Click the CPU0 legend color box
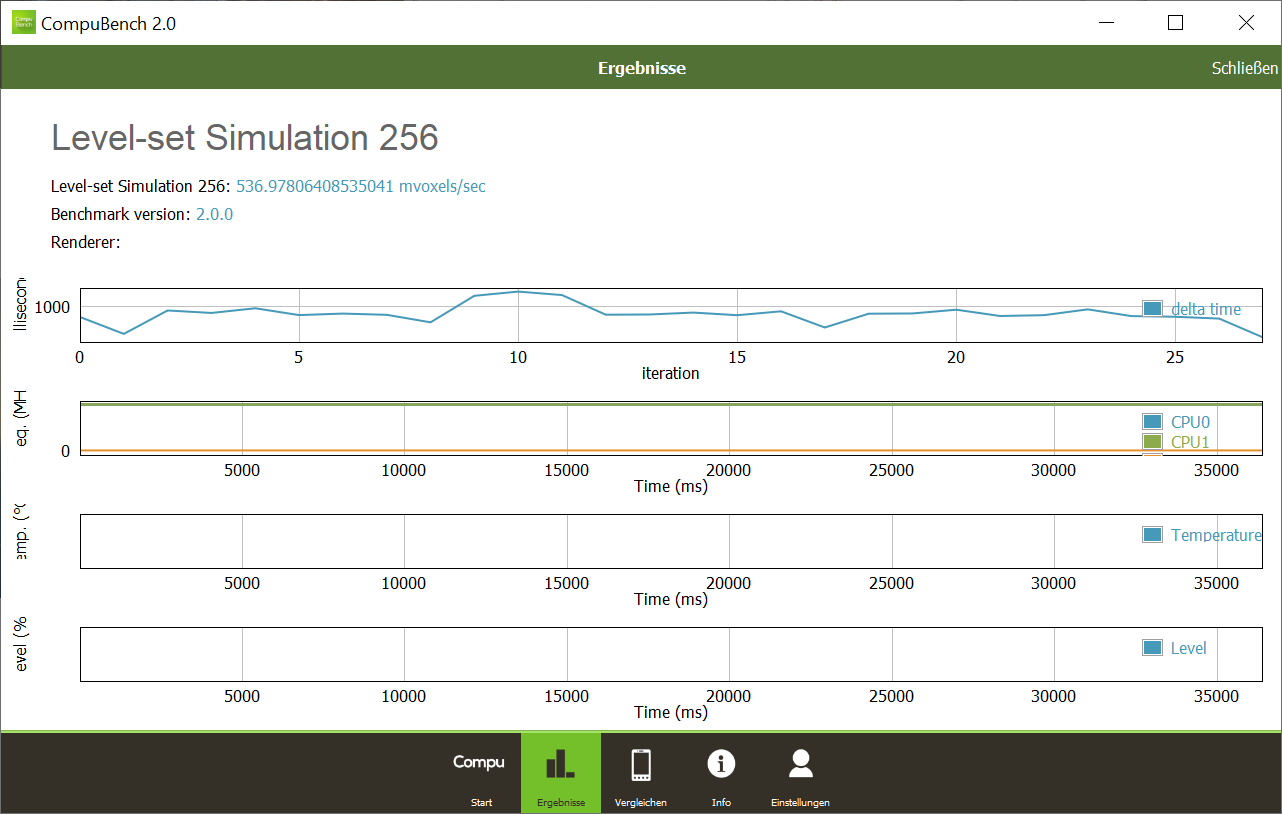This screenshot has height=814, width=1282. [1152, 422]
